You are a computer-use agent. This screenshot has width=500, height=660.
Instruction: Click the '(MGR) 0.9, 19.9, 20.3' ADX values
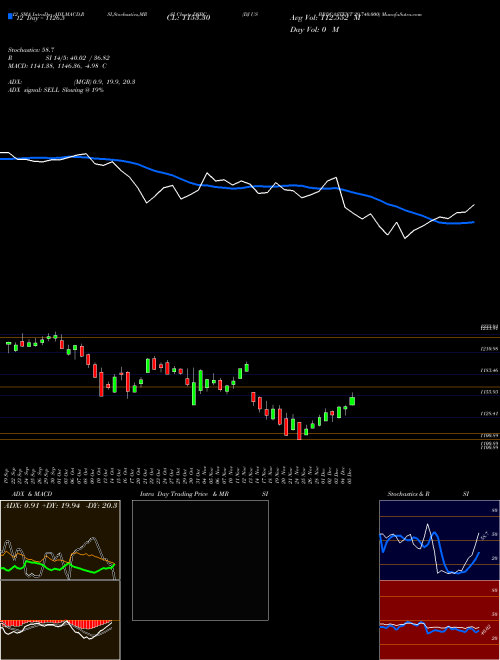pos(104,82)
